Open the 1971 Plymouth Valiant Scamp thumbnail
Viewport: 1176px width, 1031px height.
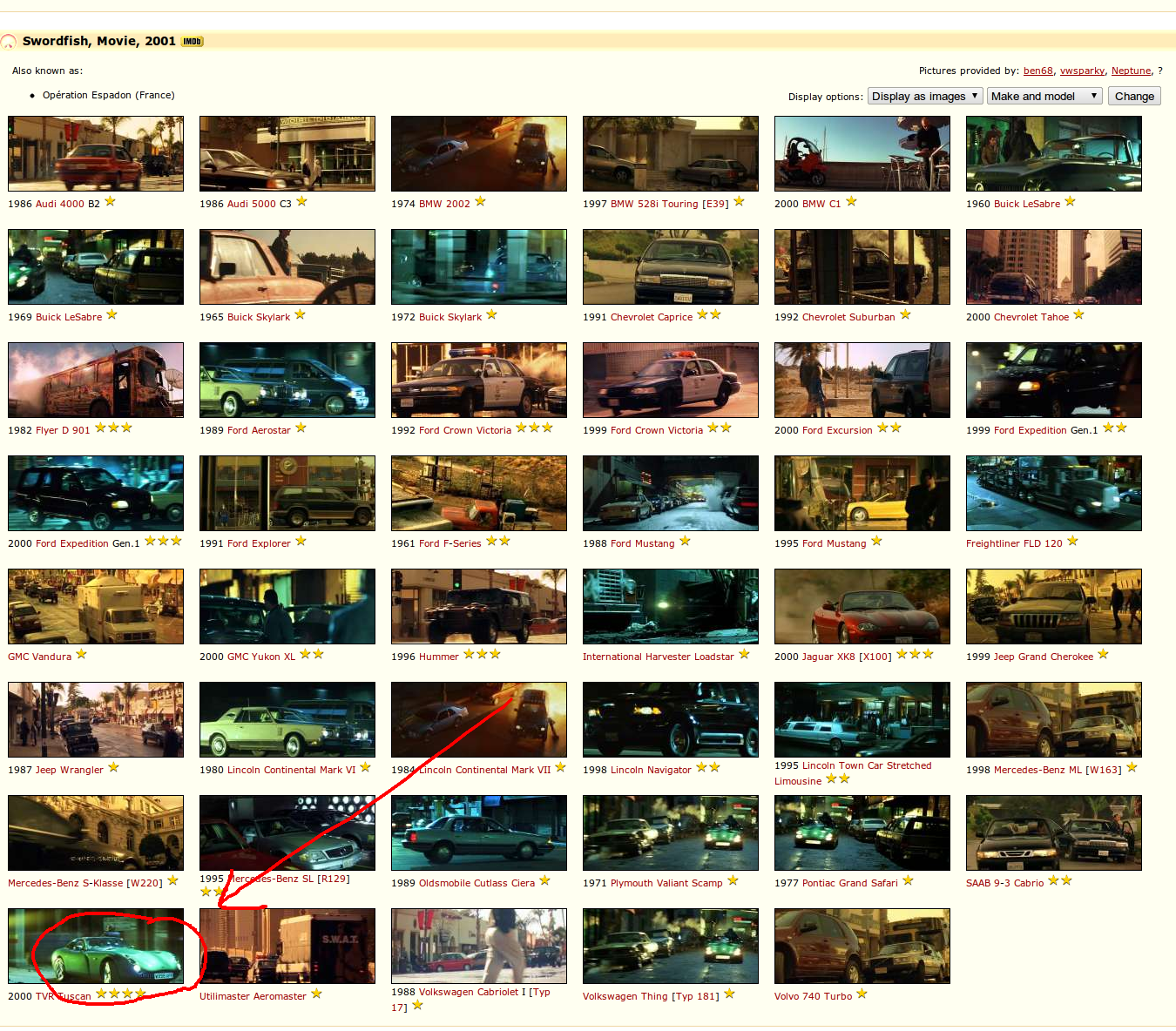671,832
